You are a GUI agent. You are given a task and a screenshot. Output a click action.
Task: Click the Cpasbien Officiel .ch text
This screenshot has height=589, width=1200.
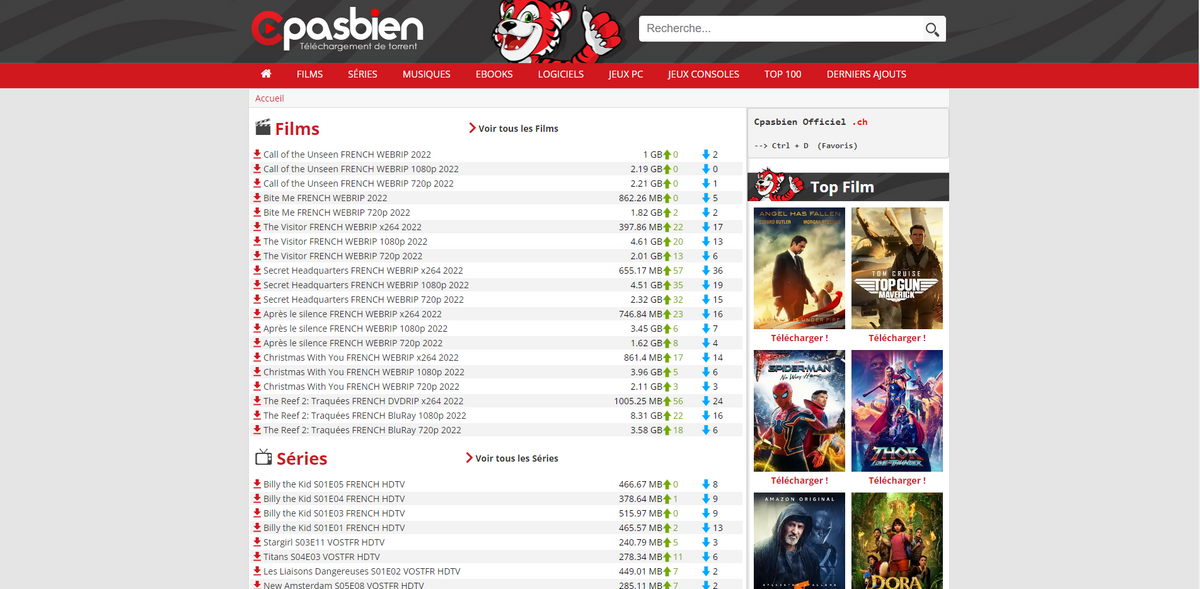(811, 122)
